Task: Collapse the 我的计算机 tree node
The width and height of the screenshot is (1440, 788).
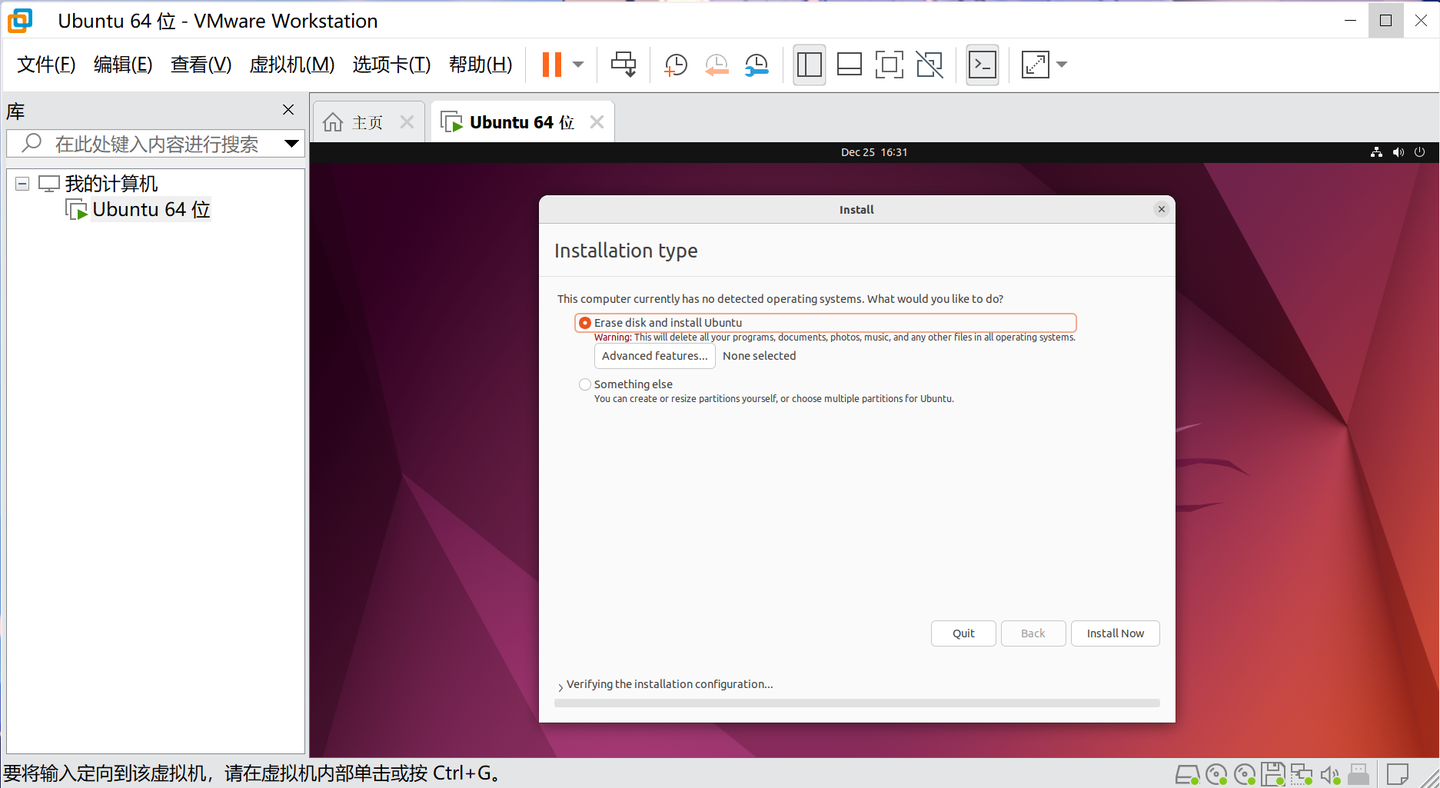Action: (22, 183)
